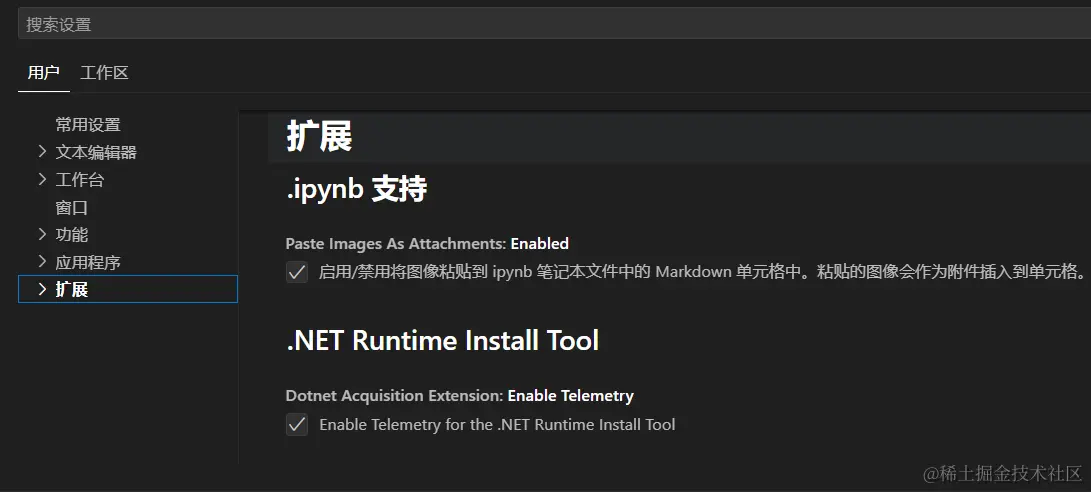Expand the arrow beside 工作台
The image size is (1091, 492).
click(x=42, y=180)
